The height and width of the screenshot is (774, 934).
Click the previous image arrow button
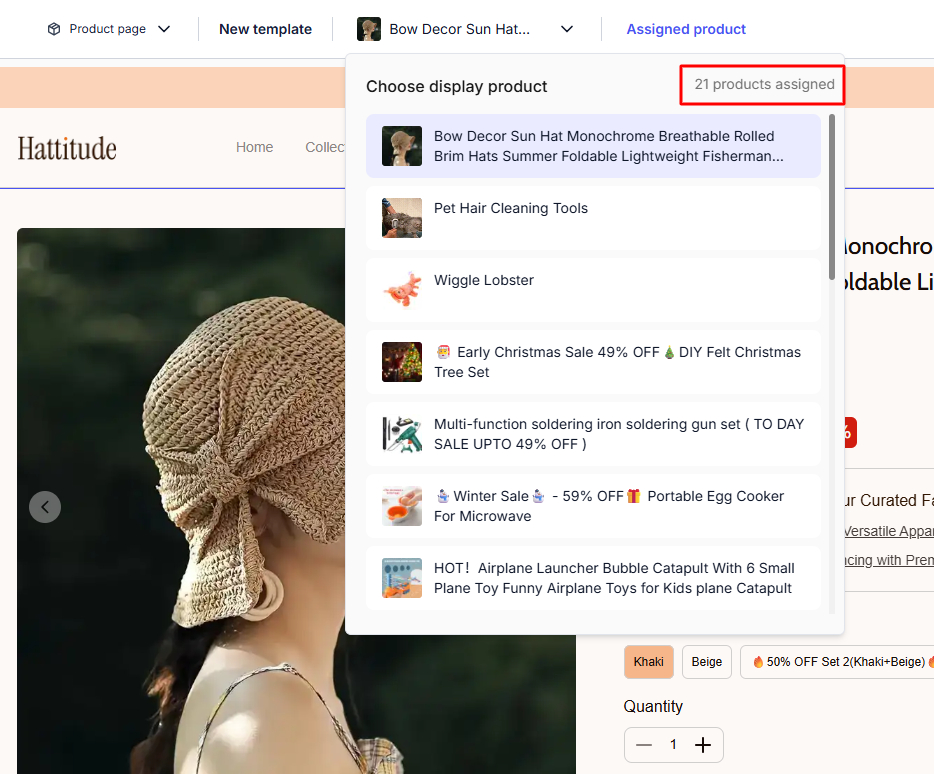(45, 507)
